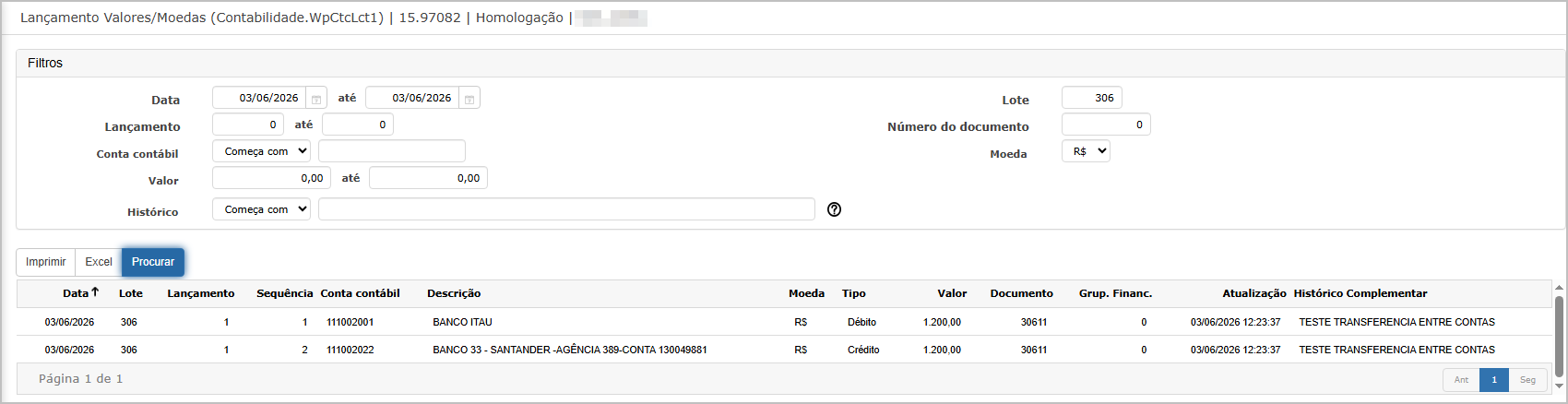The width and height of the screenshot is (1568, 404).
Task: Click the vertical scrollbar of results grid
Action: click(x=1559, y=337)
